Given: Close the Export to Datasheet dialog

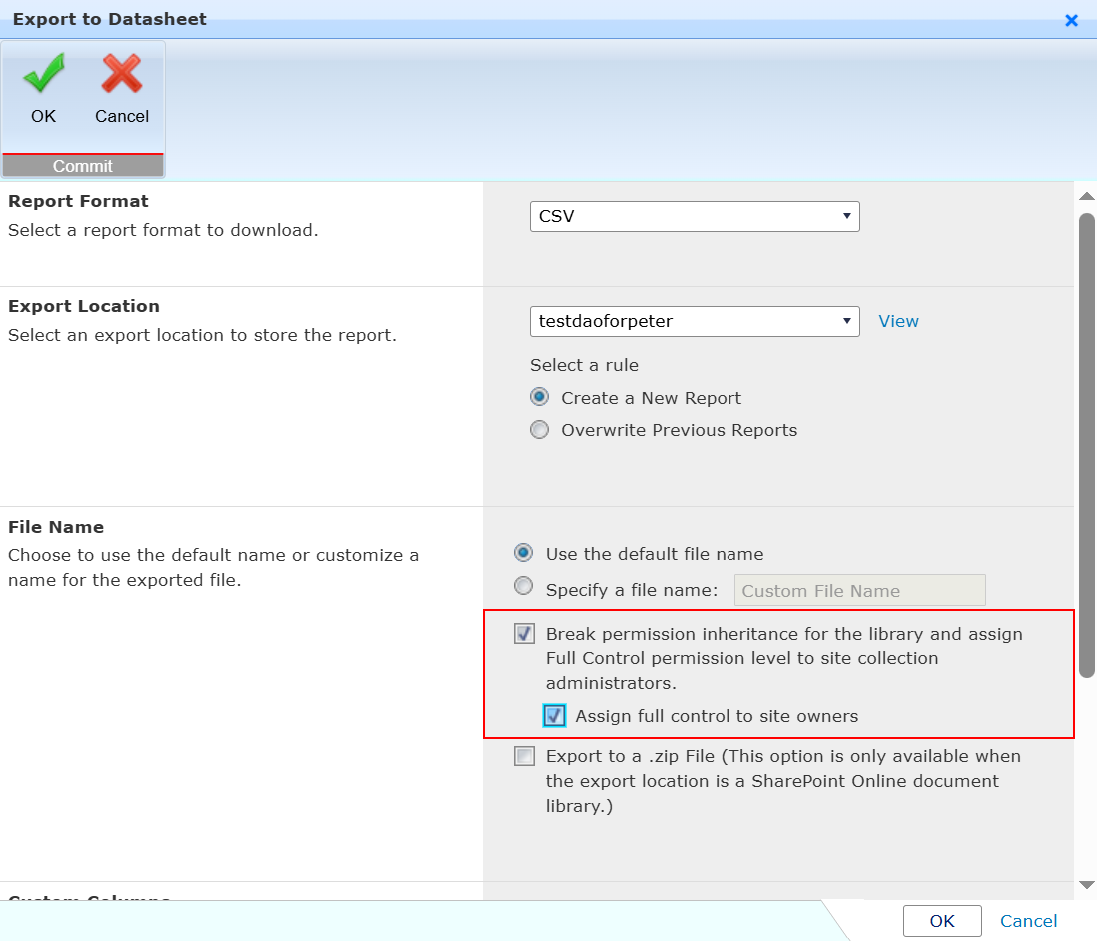Looking at the screenshot, I should click(1071, 19).
